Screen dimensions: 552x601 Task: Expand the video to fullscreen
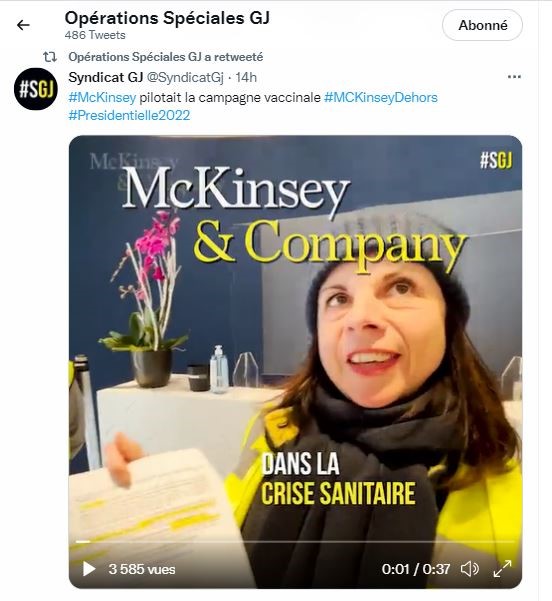point(502,568)
